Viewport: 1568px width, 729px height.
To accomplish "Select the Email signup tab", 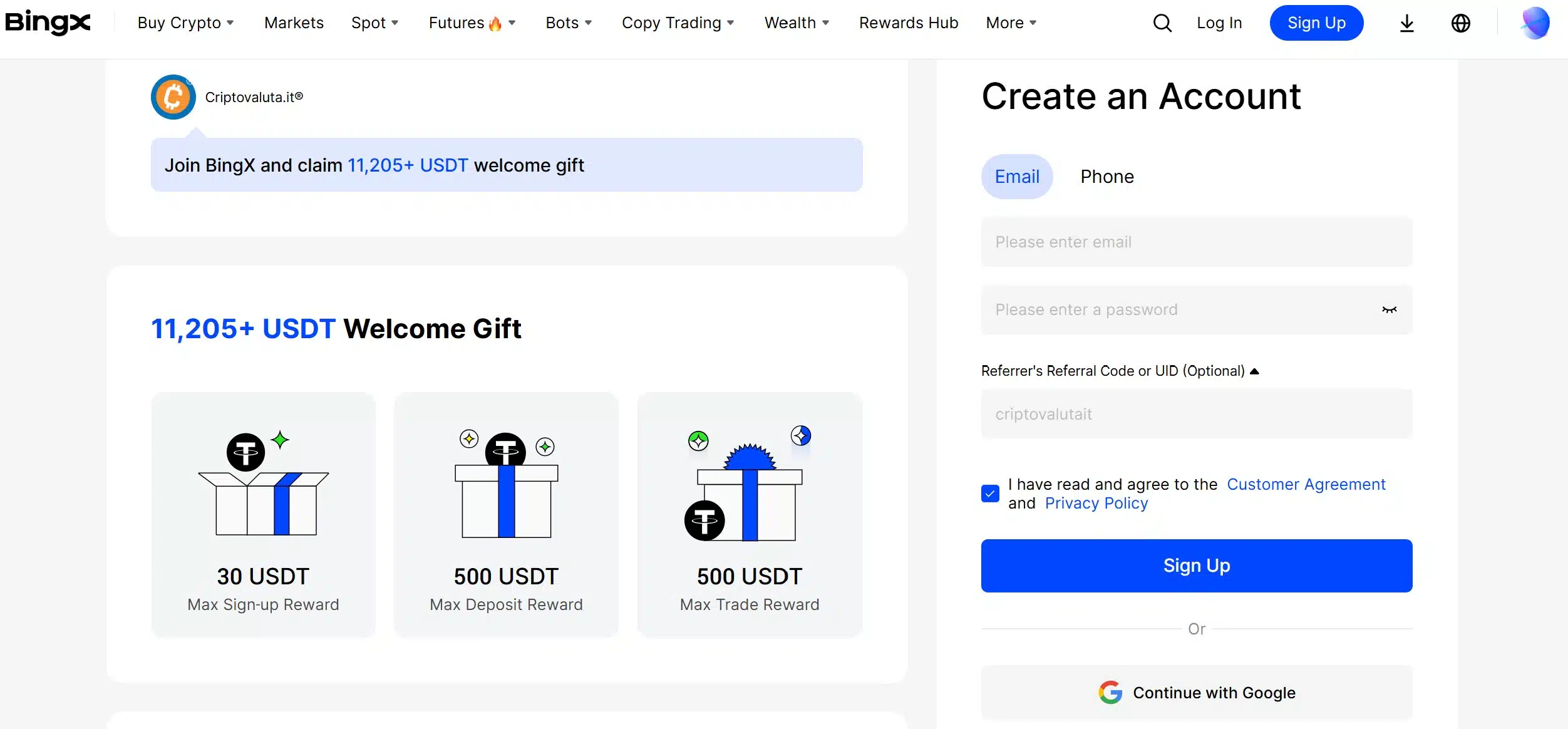I will tap(1016, 176).
